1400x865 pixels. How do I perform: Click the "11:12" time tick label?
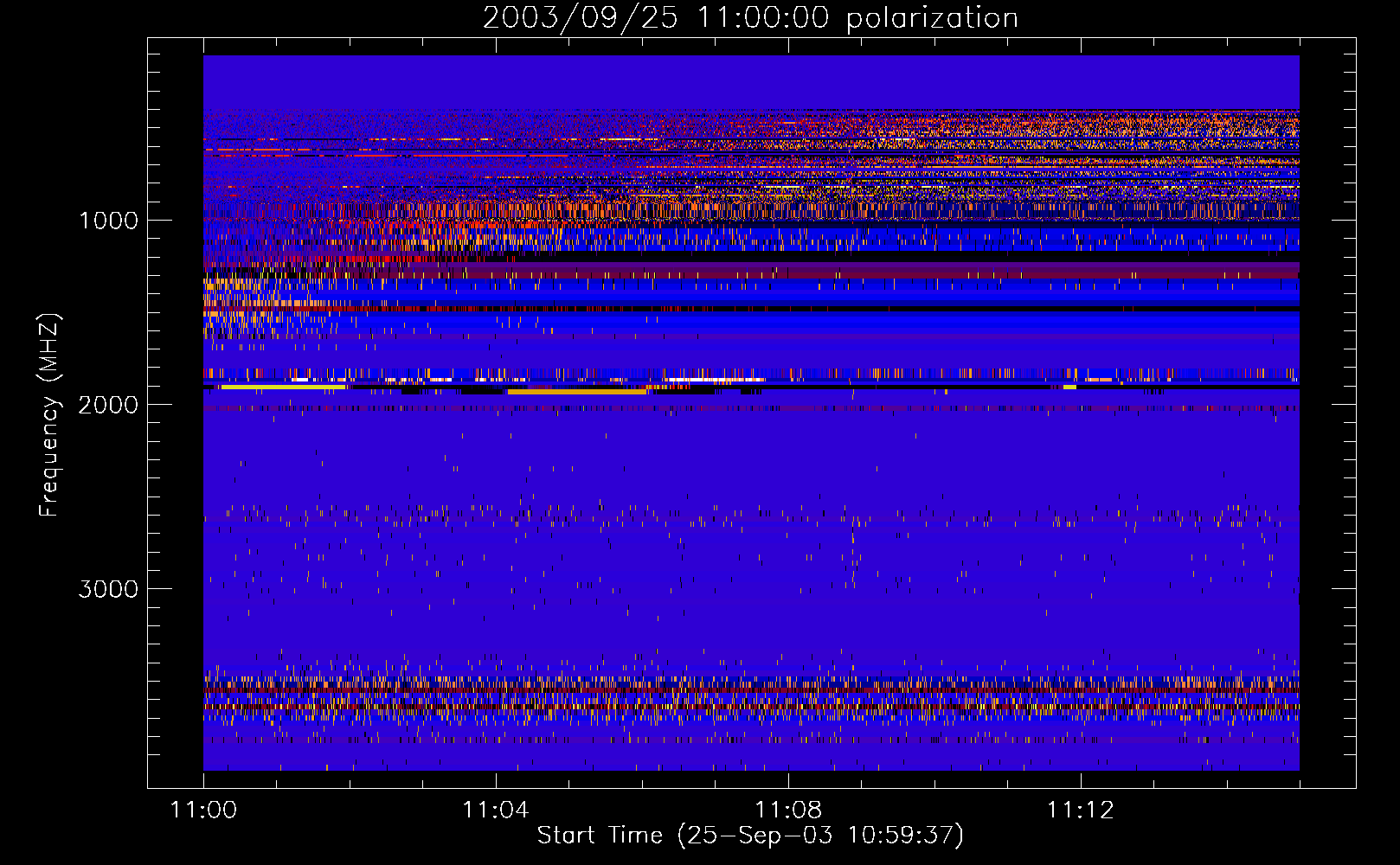[x=1081, y=810]
